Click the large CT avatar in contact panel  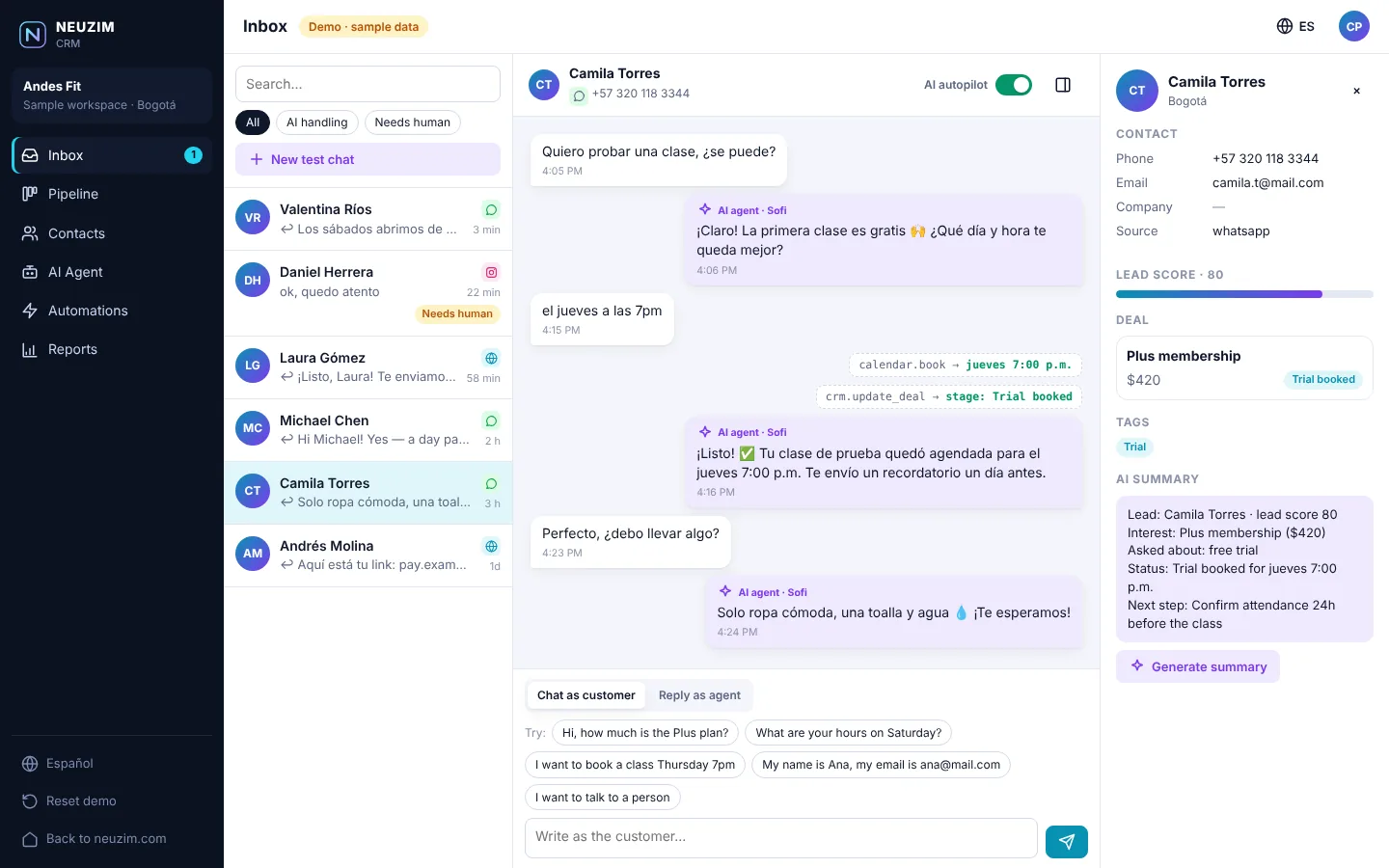pos(1137,91)
